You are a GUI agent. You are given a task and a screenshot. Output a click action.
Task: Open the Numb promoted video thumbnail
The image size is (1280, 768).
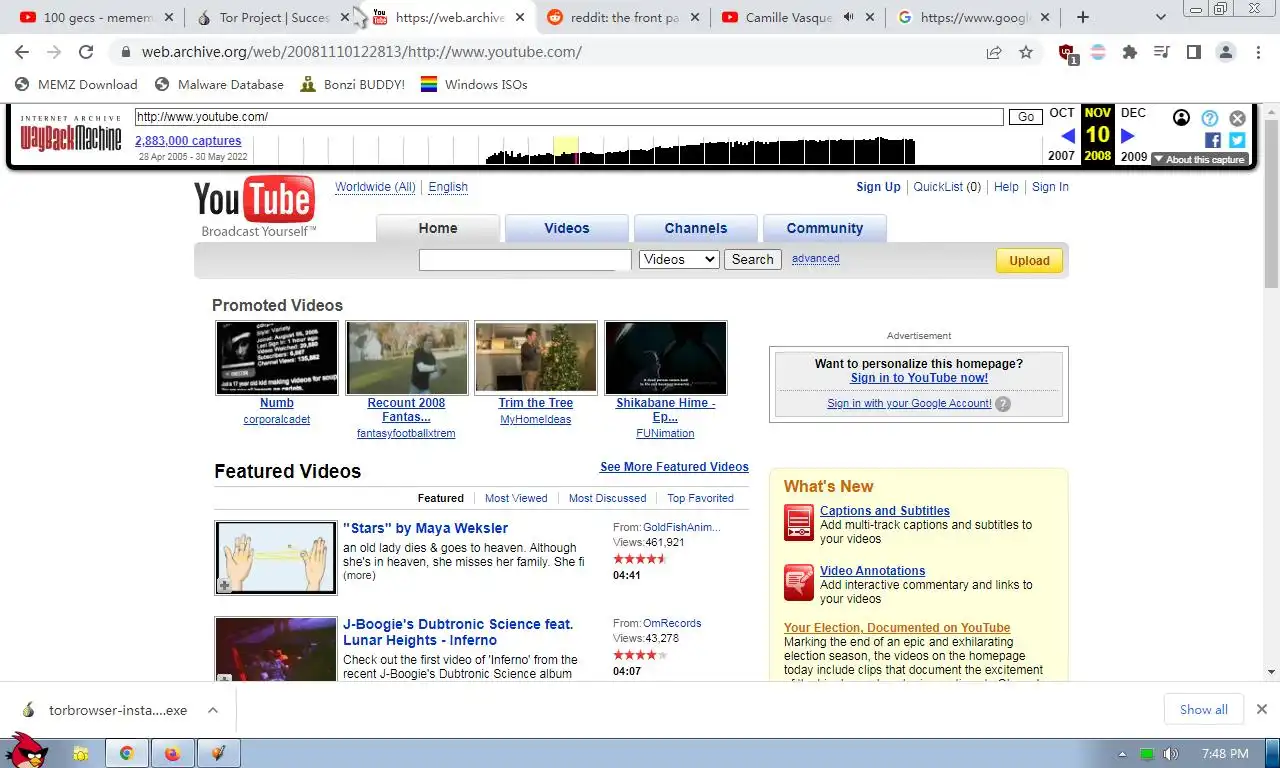tap(277, 358)
